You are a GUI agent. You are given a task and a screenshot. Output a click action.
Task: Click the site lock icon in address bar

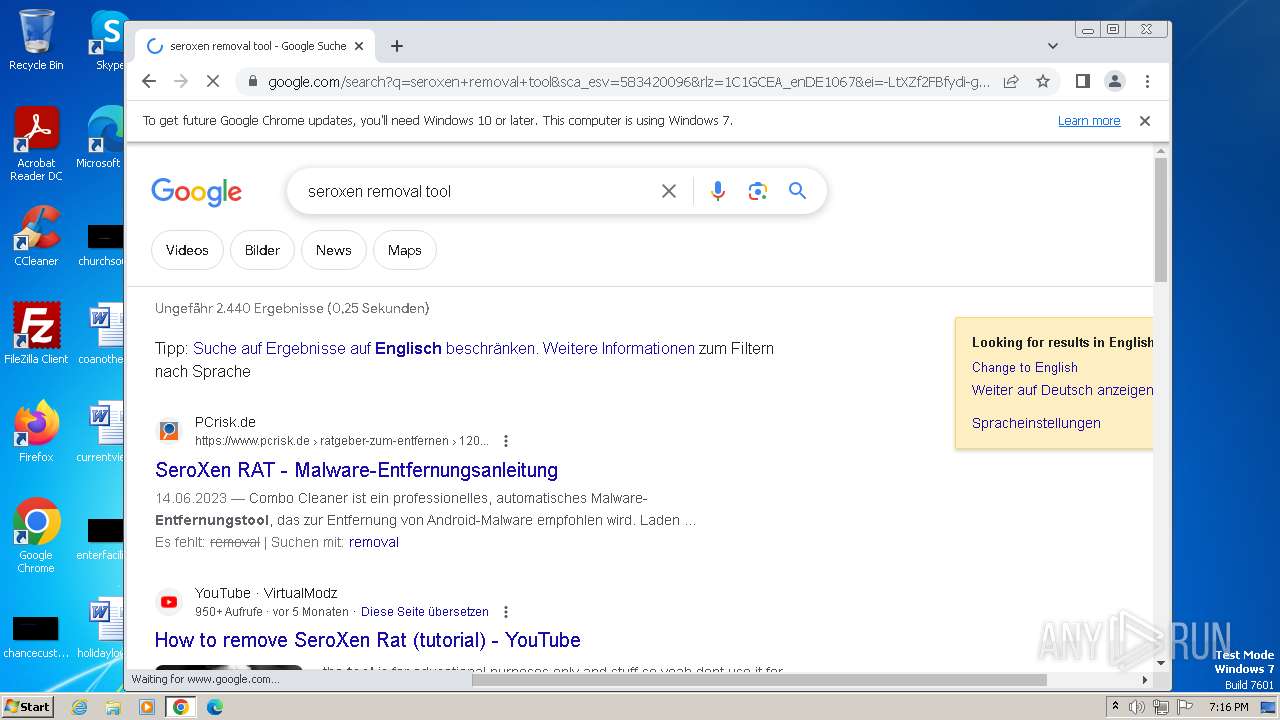pos(253,82)
